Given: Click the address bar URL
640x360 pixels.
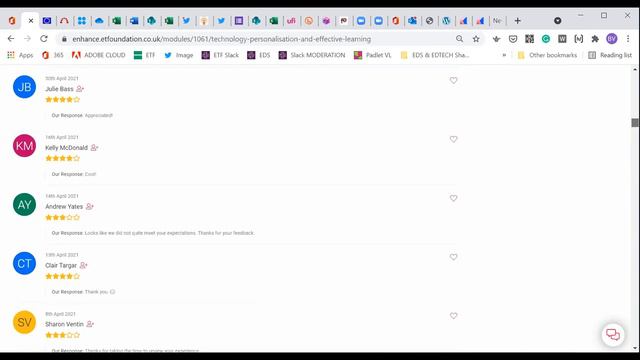Looking at the screenshot, I should point(222,39).
